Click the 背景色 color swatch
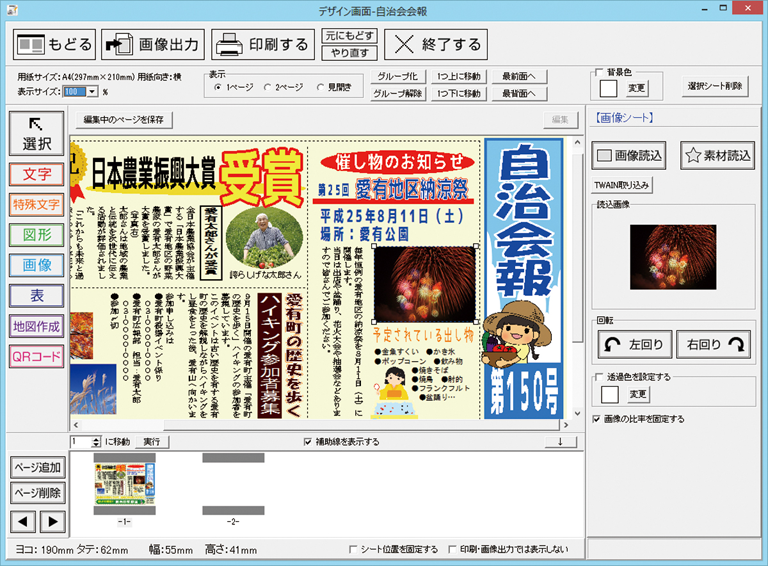The width and height of the screenshot is (768, 566). [x=608, y=88]
